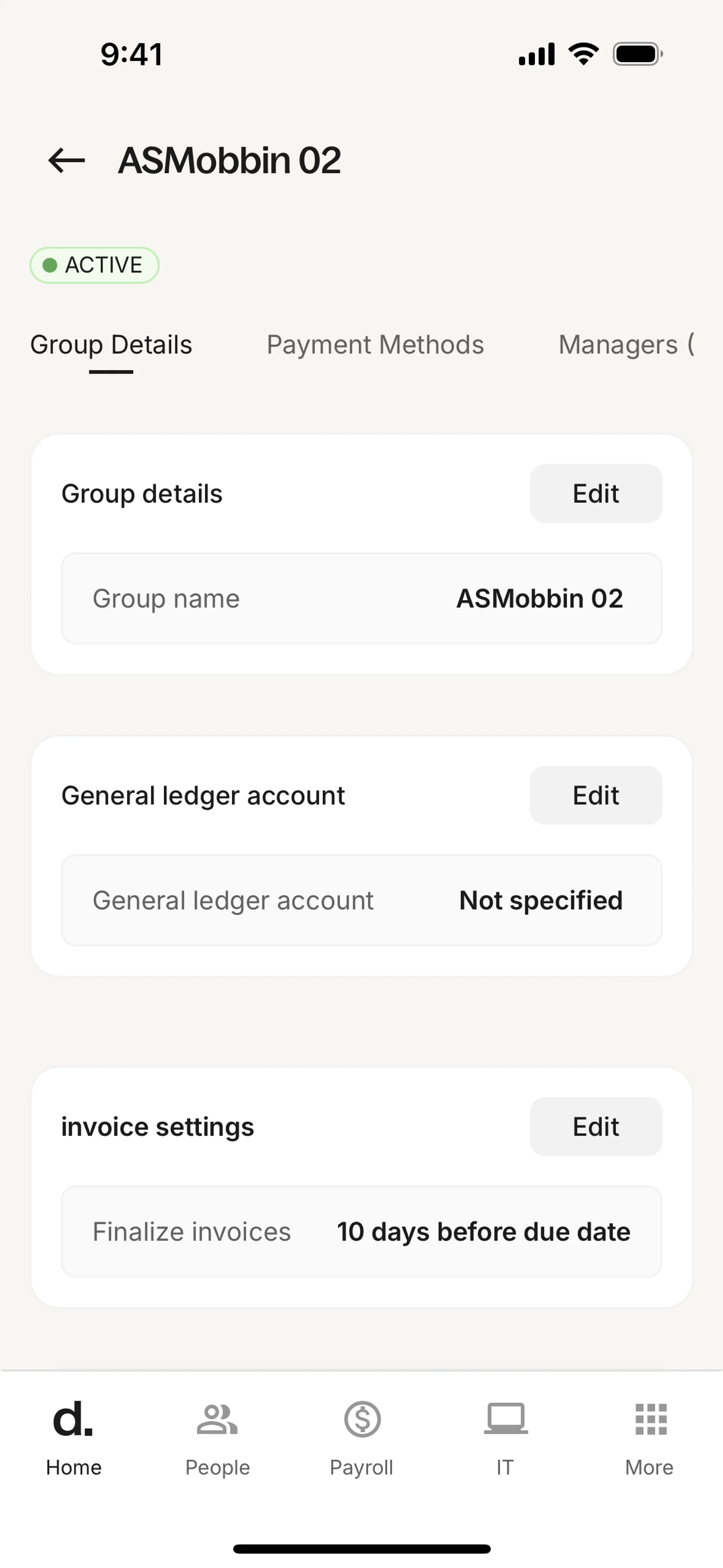The image size is (723, 1568).
Task: Switch to the Managers tab
Action: 625,344
